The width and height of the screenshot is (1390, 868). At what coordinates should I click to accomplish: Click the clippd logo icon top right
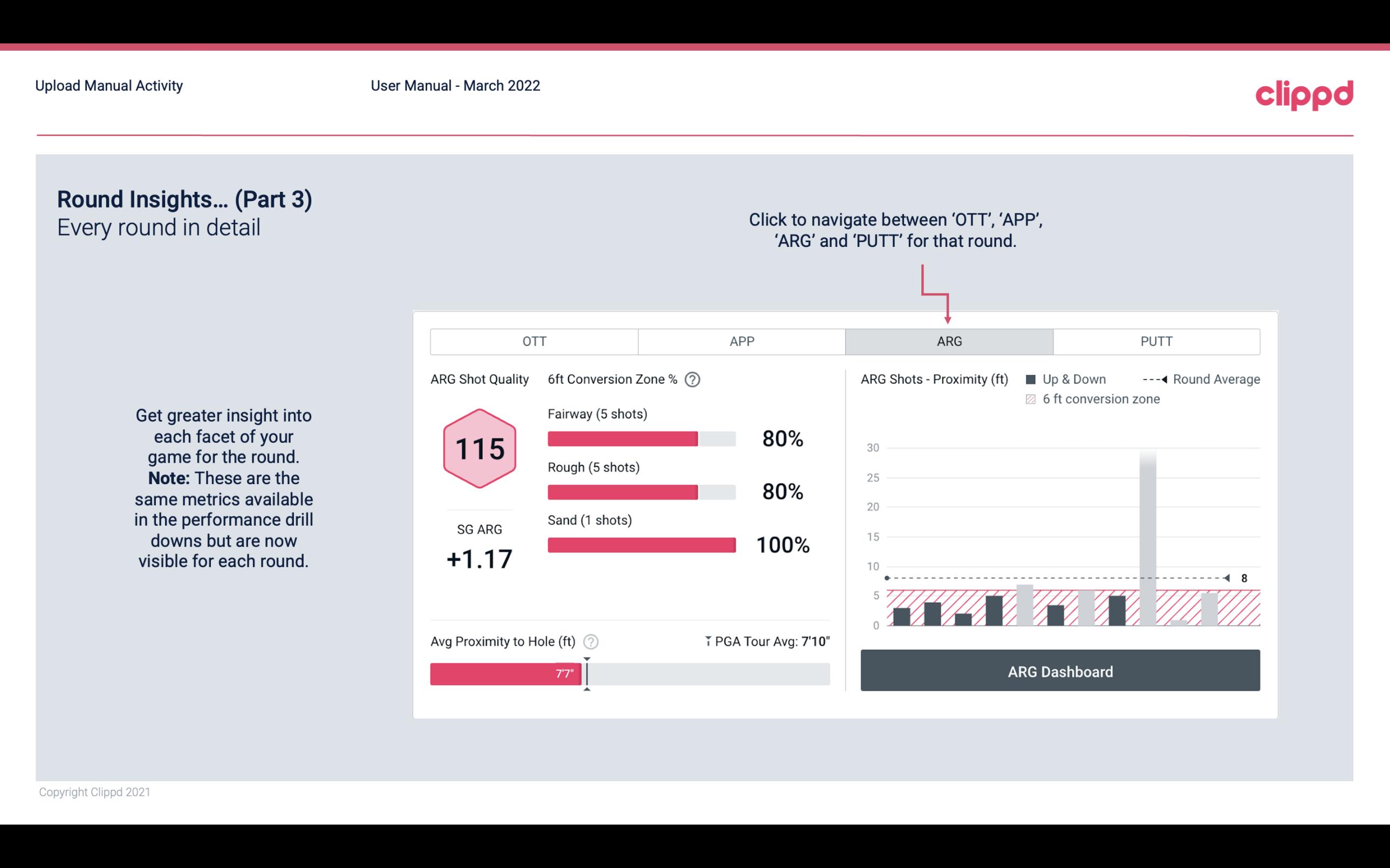1305,94
